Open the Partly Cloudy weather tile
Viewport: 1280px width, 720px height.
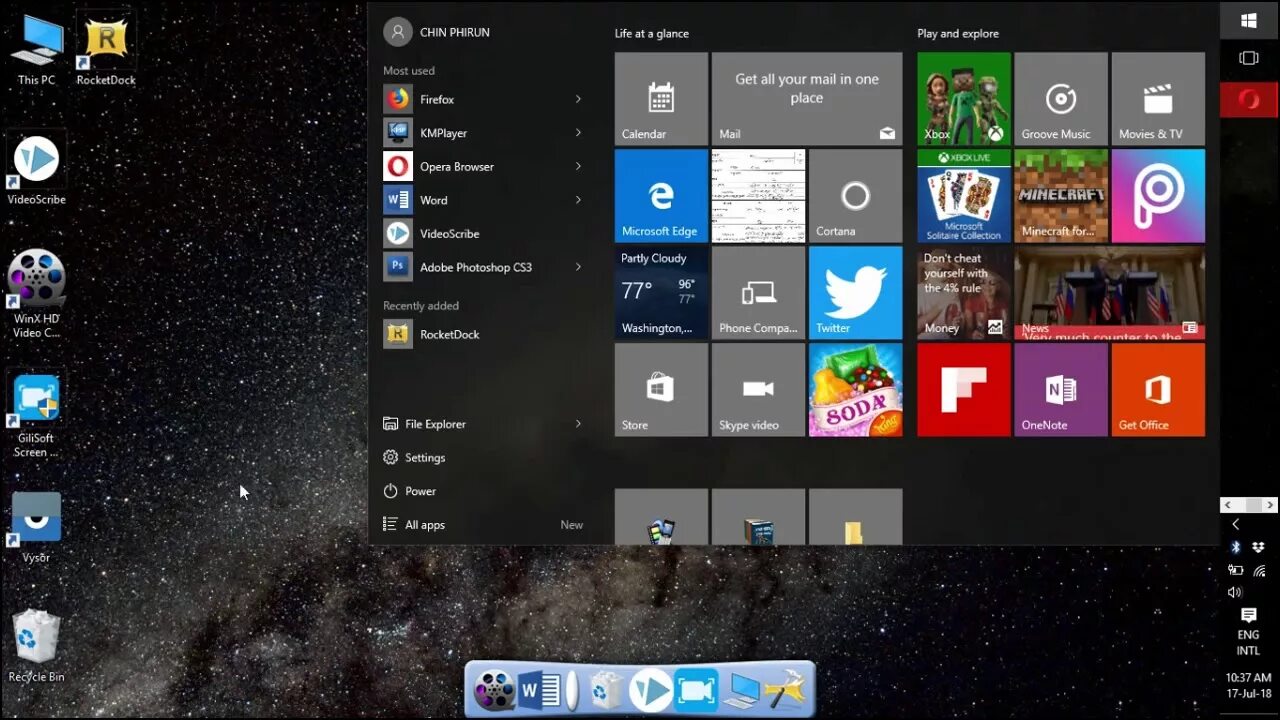[661, 293]
